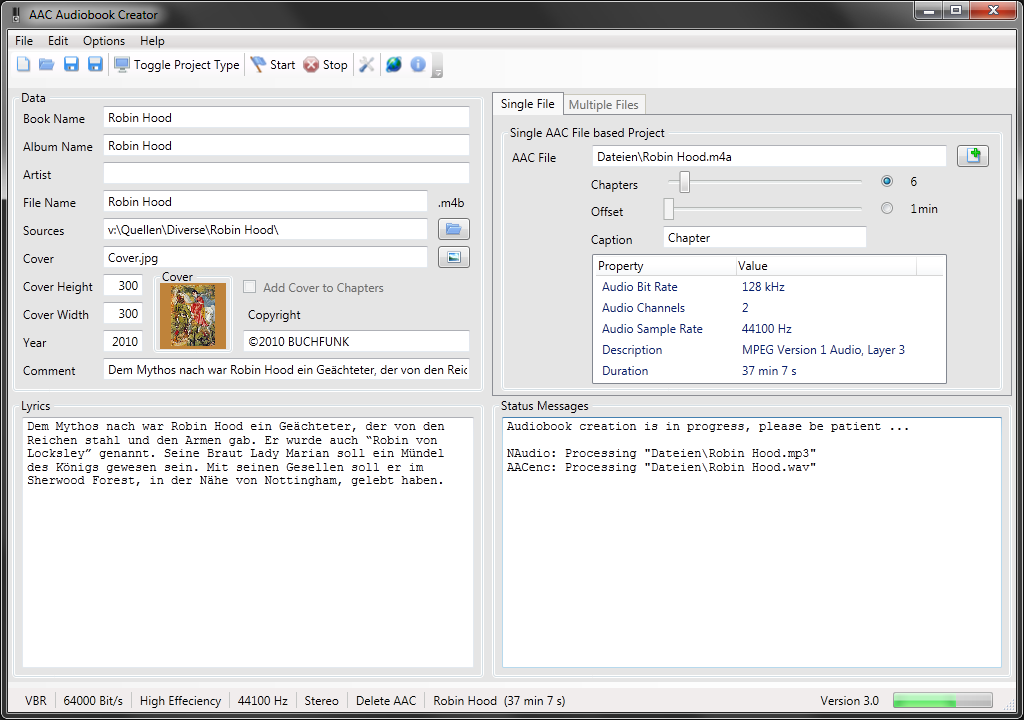Screen dimensions: 1024x720
Task: Select the Chapters radio button
Action: 887,182
